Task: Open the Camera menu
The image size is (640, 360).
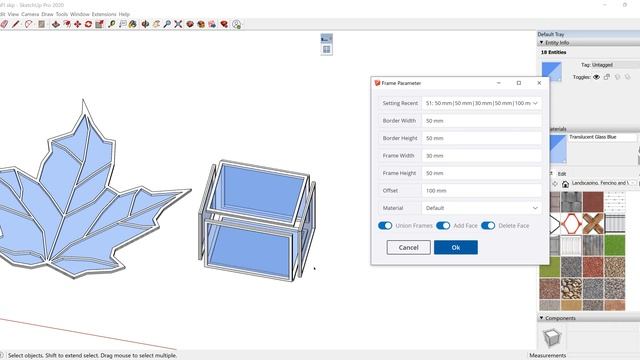Action: 30,14
